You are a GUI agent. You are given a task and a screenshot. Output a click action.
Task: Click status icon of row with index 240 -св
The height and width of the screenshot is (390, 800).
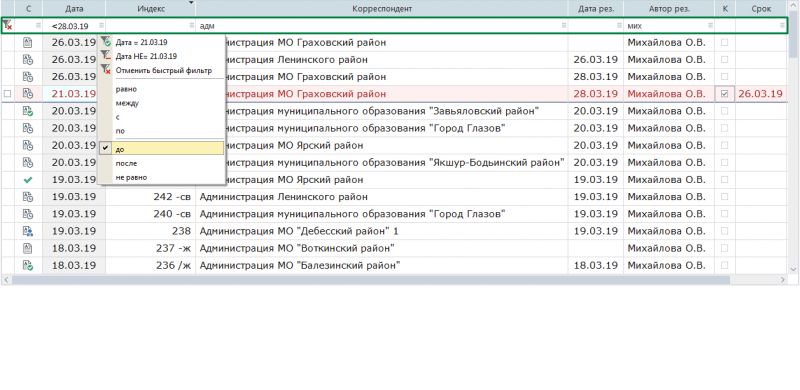pos(28,214)
